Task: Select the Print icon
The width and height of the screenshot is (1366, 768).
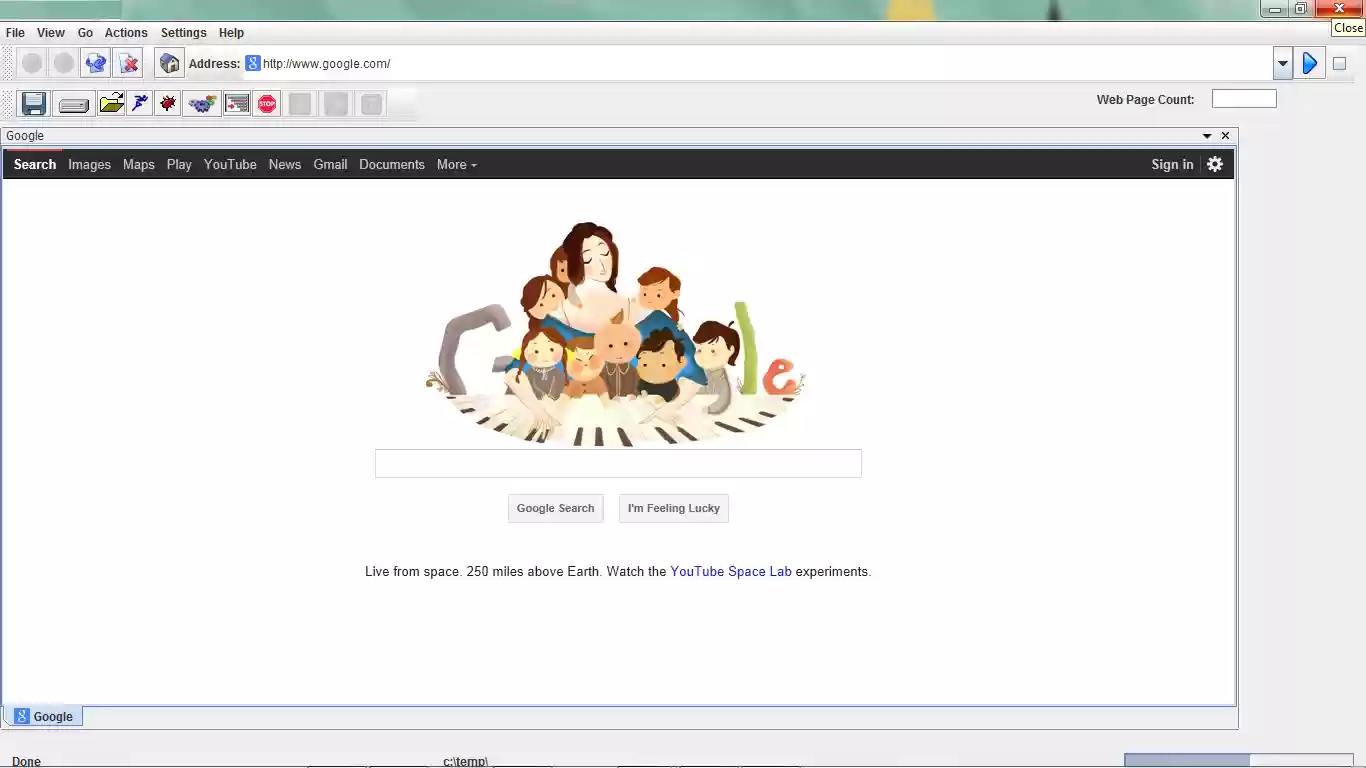Action: click(x=72, y=103)
